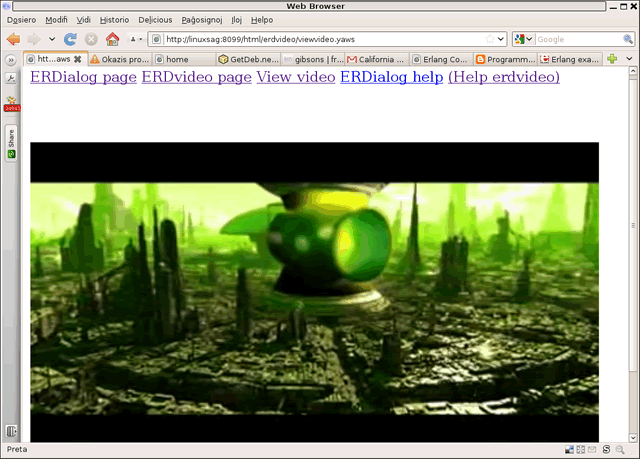Switch to the Okazis pro... tab
Viewport: 640px width, 459px height.
tap(120, 60)
